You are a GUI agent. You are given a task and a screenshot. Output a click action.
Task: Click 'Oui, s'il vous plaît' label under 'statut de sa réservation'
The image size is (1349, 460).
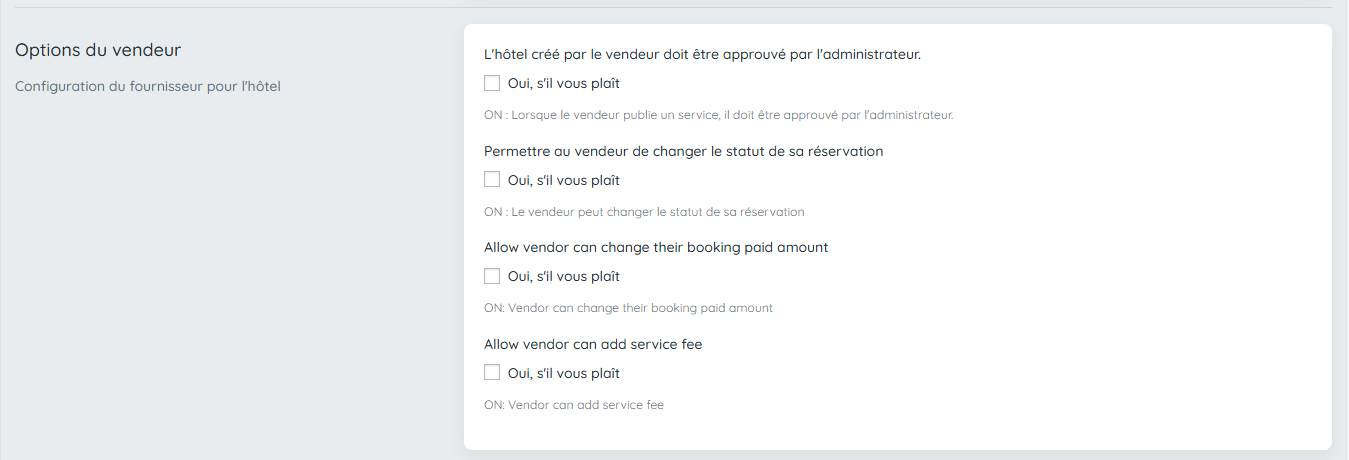tap(564, 181)
